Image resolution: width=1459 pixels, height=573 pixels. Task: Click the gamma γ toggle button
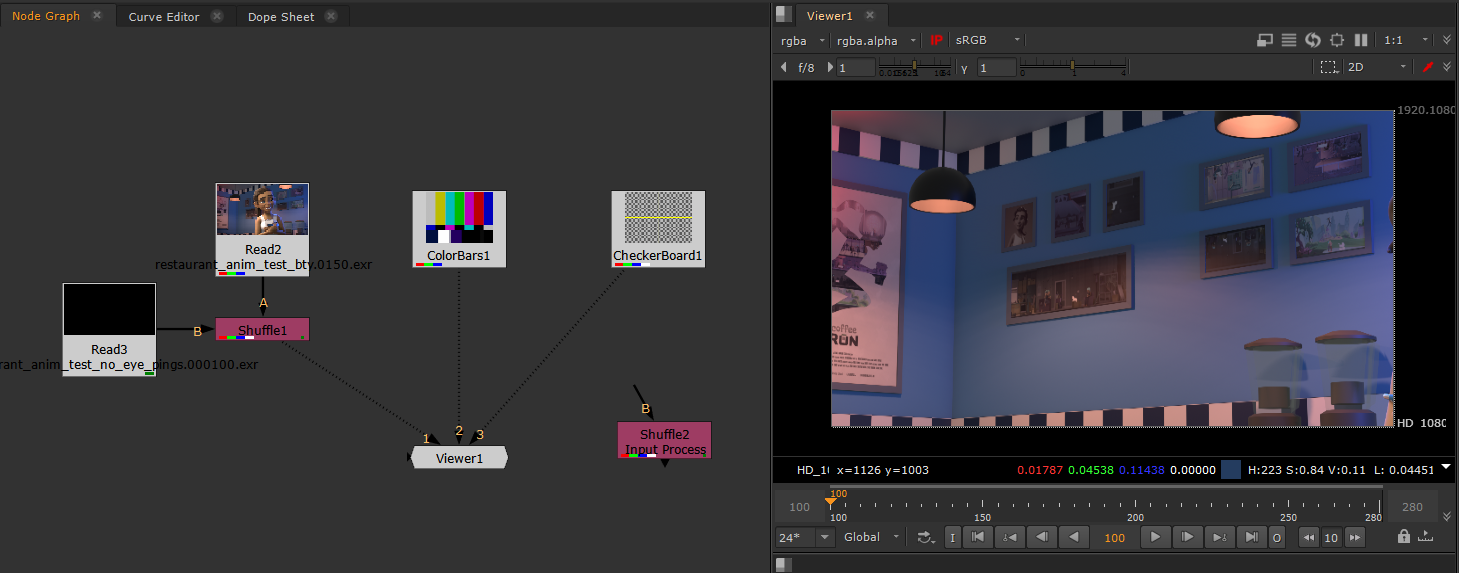(x=964, y=68)
